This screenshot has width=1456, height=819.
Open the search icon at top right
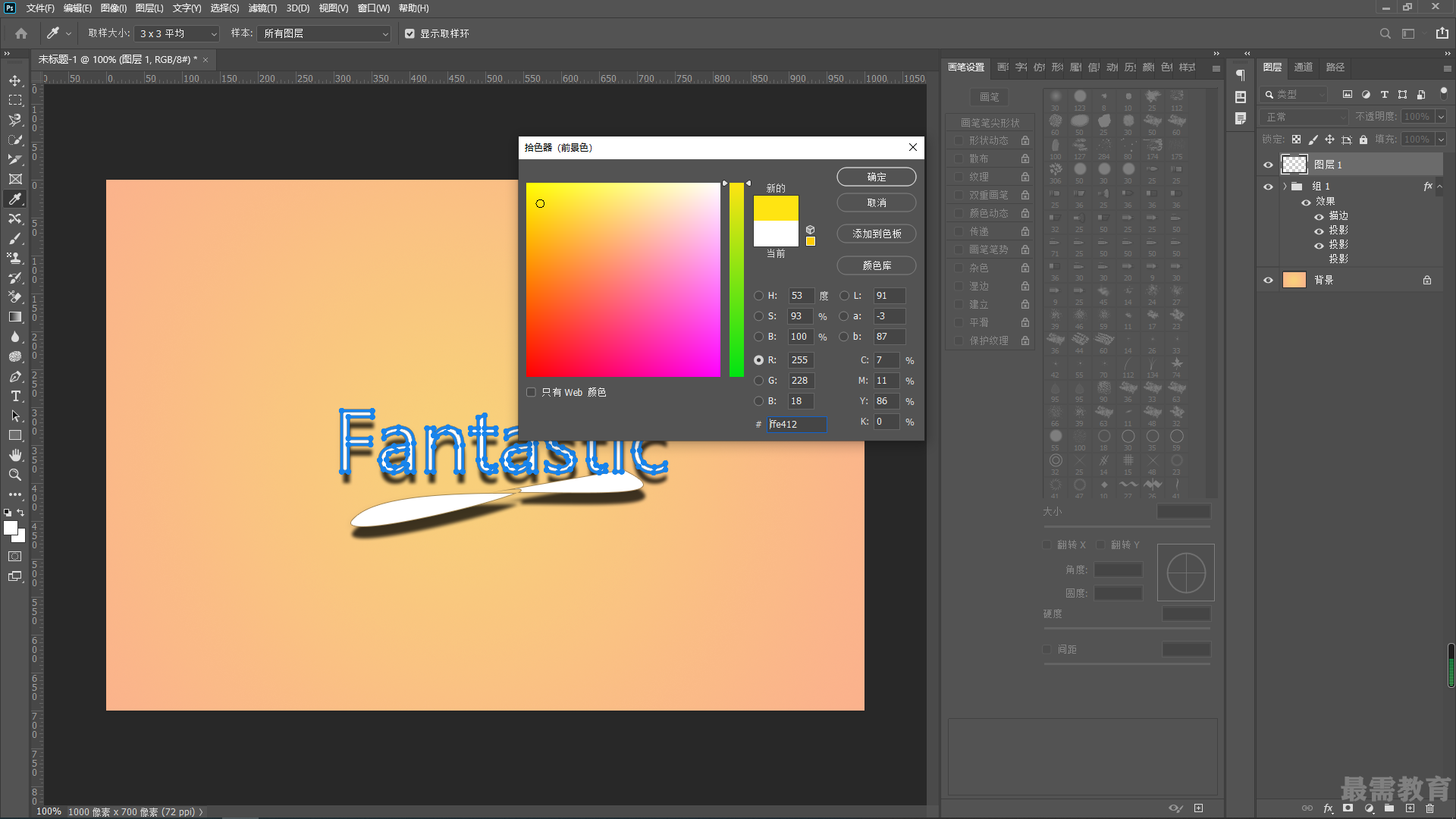click(x=1385, y=33)
